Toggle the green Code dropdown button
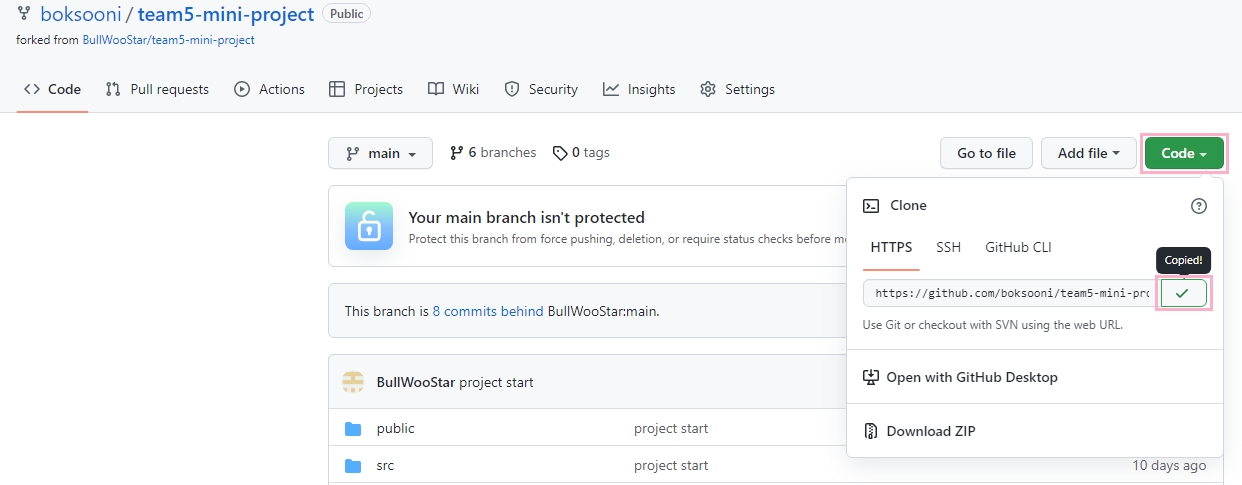Viewport: 1242px width, 485px height. (x=1184, y=153)
